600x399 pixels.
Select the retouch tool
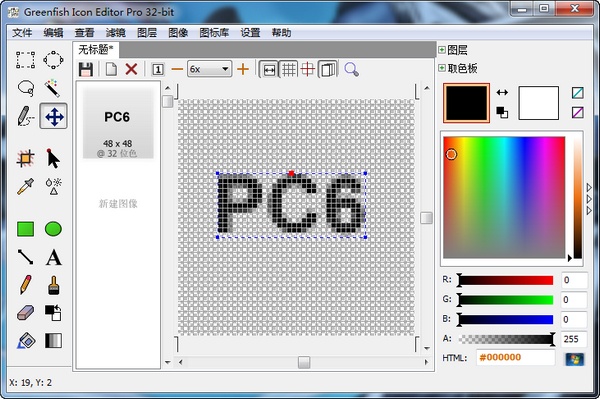pos(53,186)
